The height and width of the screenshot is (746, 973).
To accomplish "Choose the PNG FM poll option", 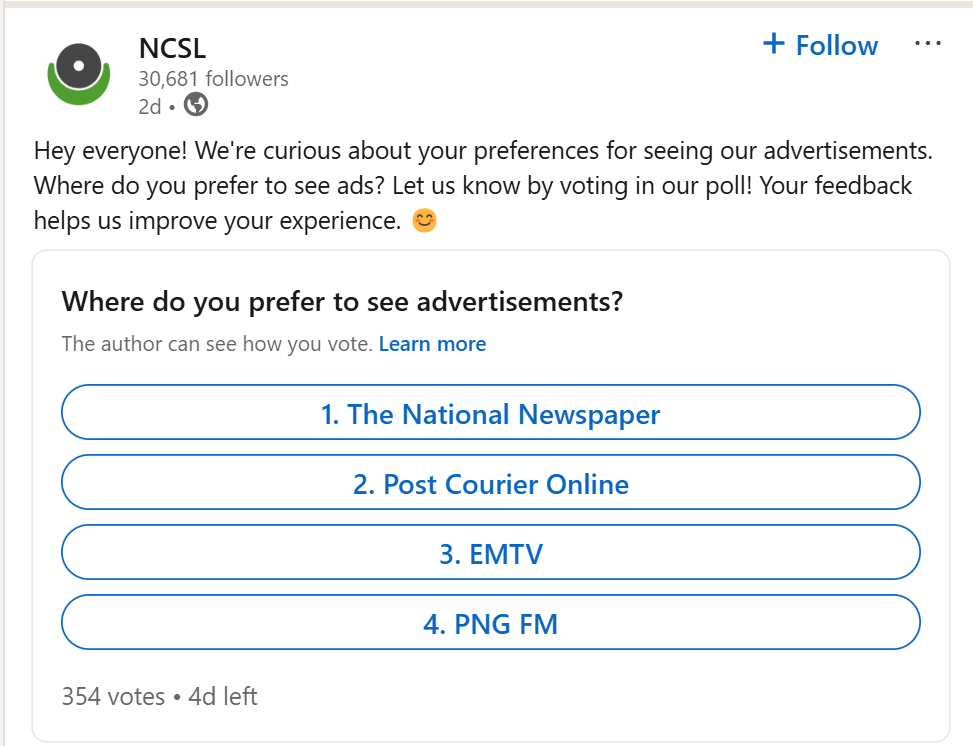I will click(x=491, y=623).
